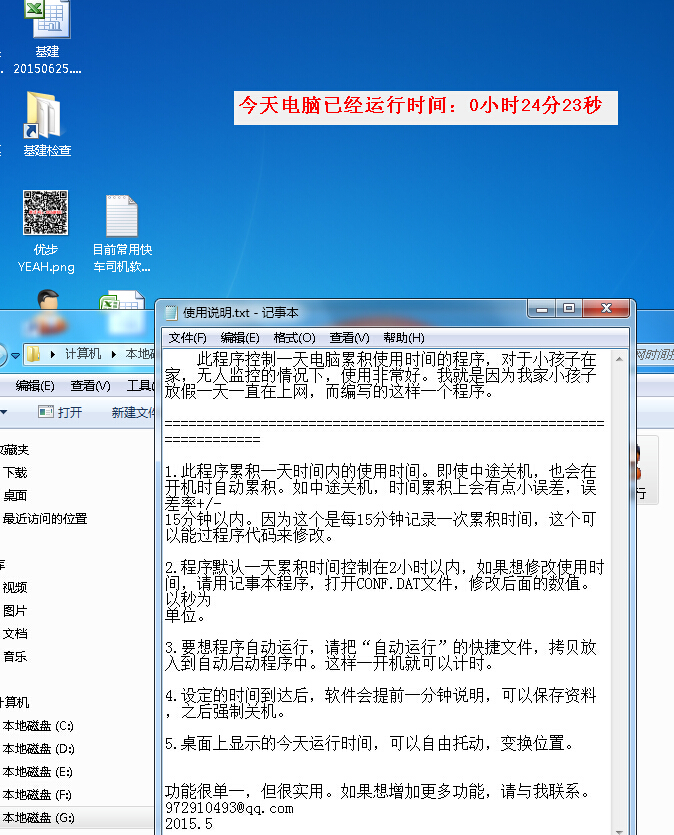Open the 工具 menu in Explorer window
Screen dimensions: 674x835
(x=140, y=386)
